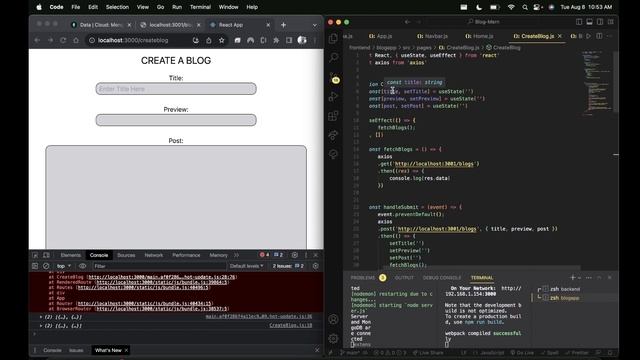Click the CreateBlog.js:18 source link in console
The height and width of the screenshot is (360, 640).
tap(291, 326)
